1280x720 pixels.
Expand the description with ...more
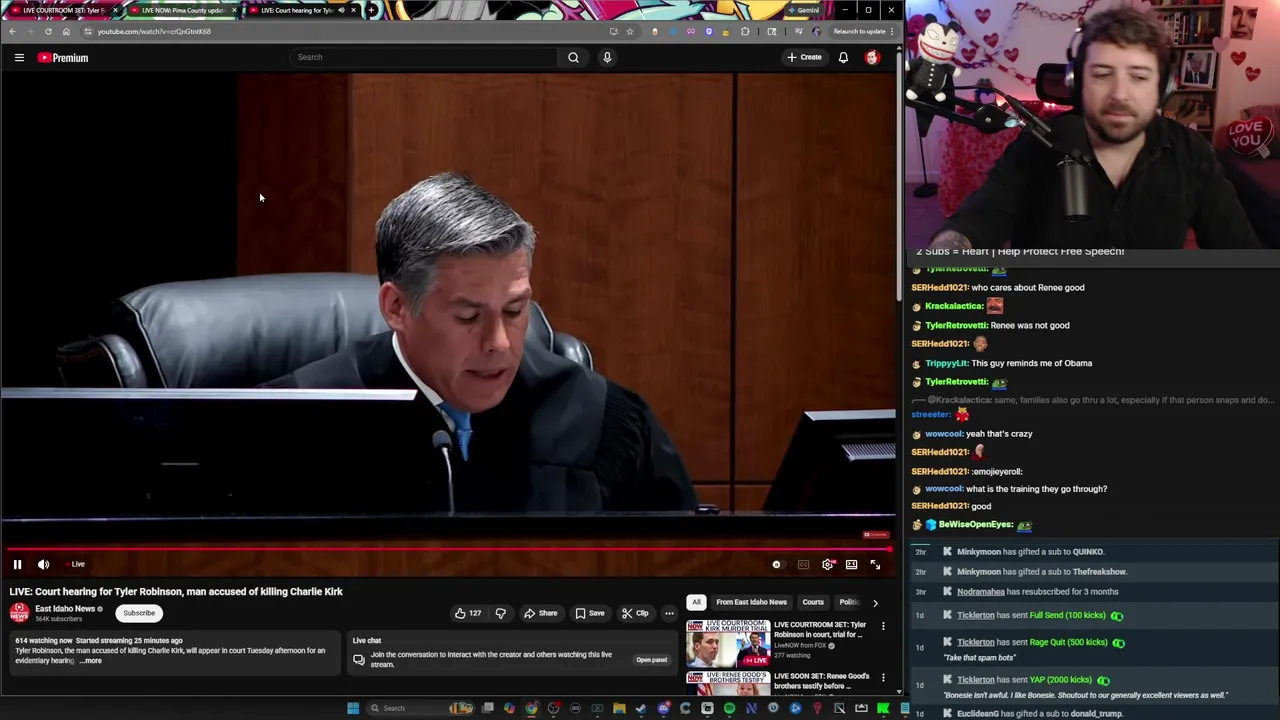click(91, 661)
